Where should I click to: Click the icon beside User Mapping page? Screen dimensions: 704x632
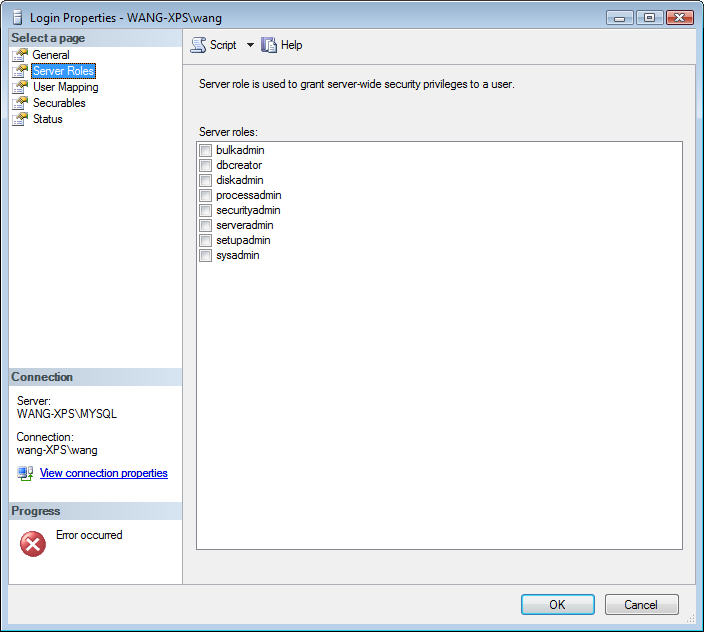pos(20,87)
